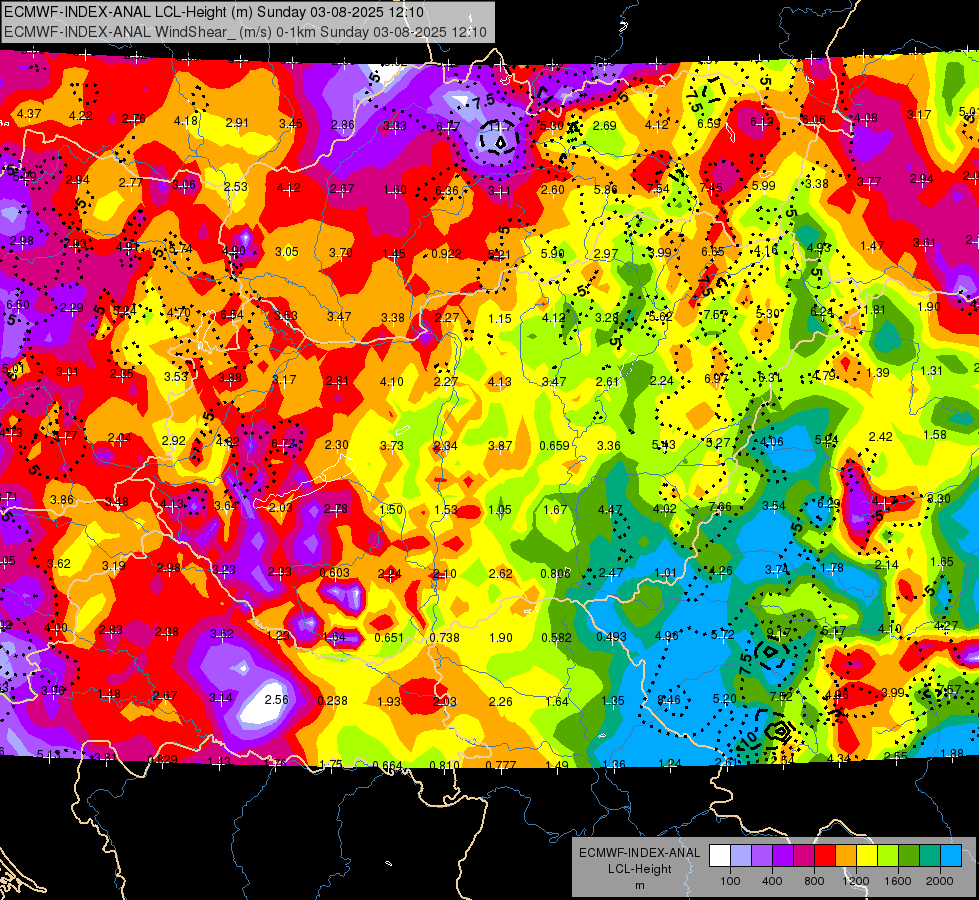The image size is (979, 900).
Task: Click the wind shear value '1.15'
Action: (499, 319)
